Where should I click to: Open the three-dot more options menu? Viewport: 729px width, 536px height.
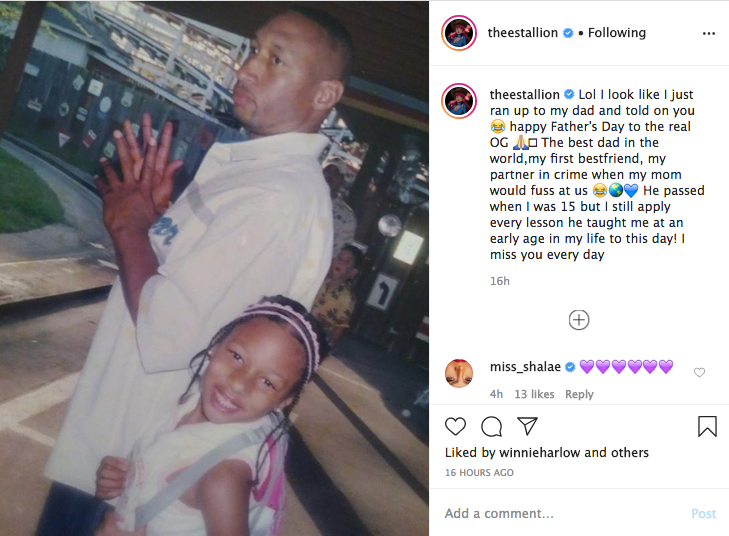[709, 33]
